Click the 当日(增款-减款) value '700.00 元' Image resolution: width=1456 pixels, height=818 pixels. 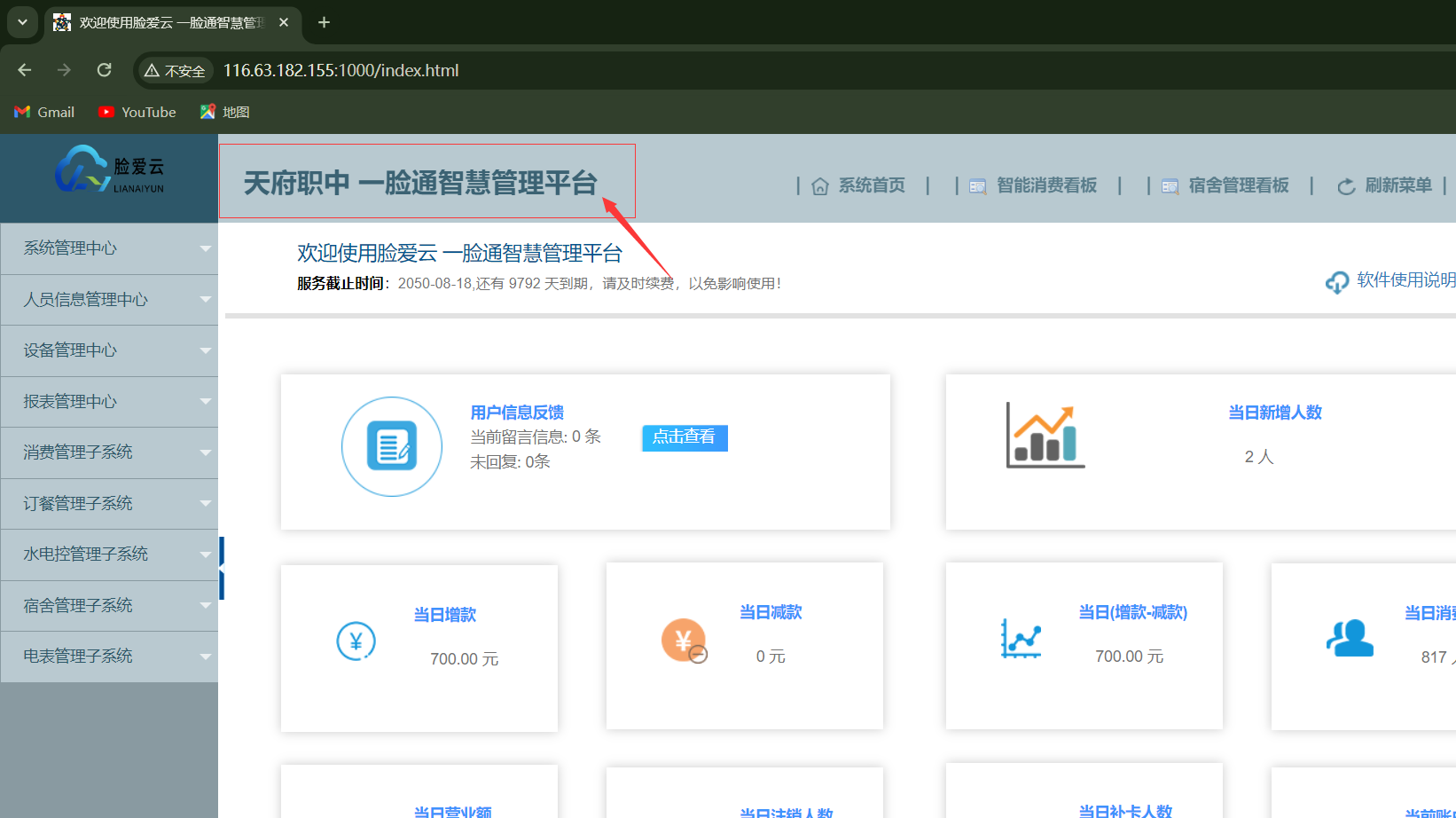pyautogui.click(x=1130, y=657)
